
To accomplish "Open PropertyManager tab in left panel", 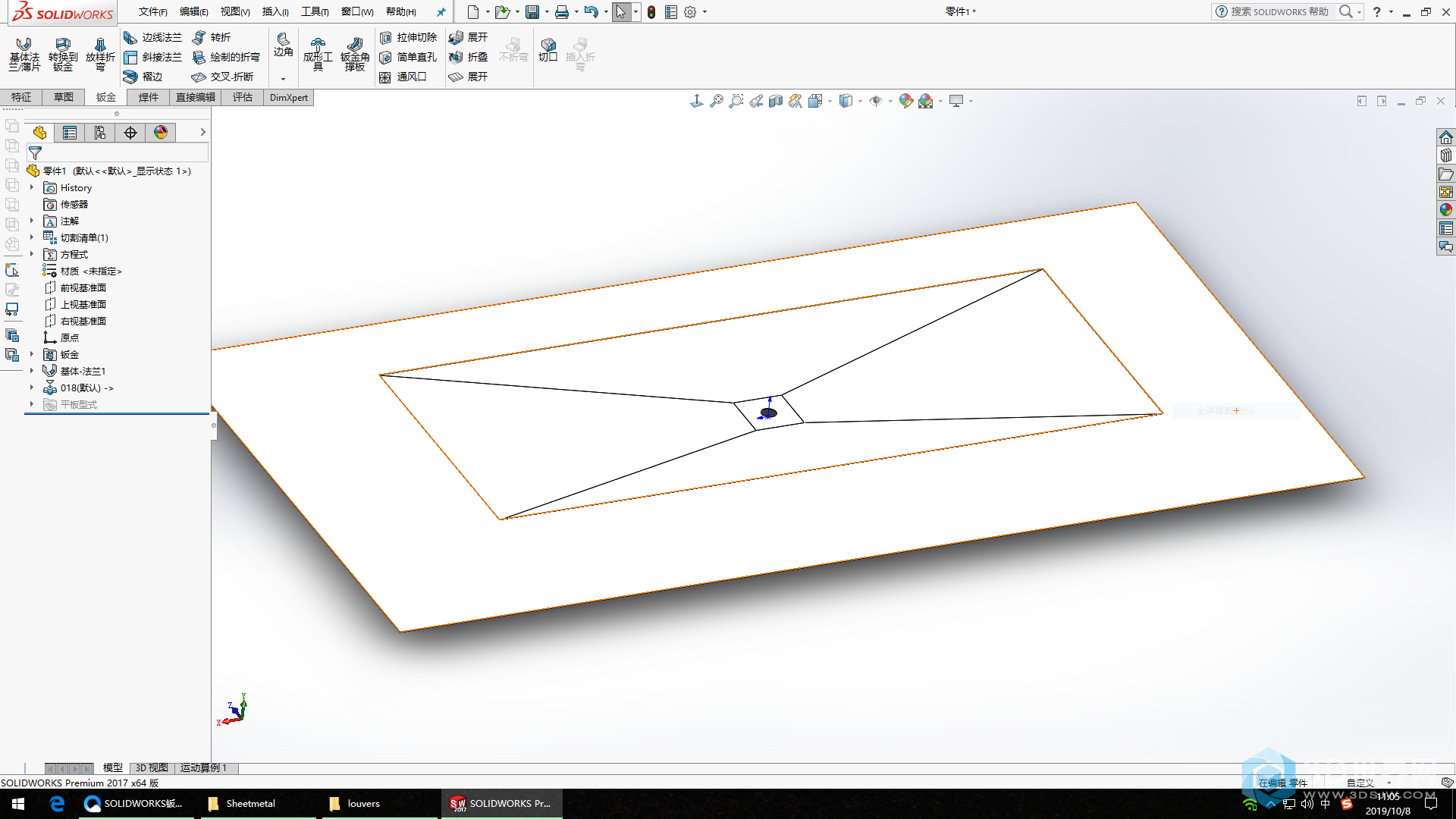I will click(x=70, y=133).
